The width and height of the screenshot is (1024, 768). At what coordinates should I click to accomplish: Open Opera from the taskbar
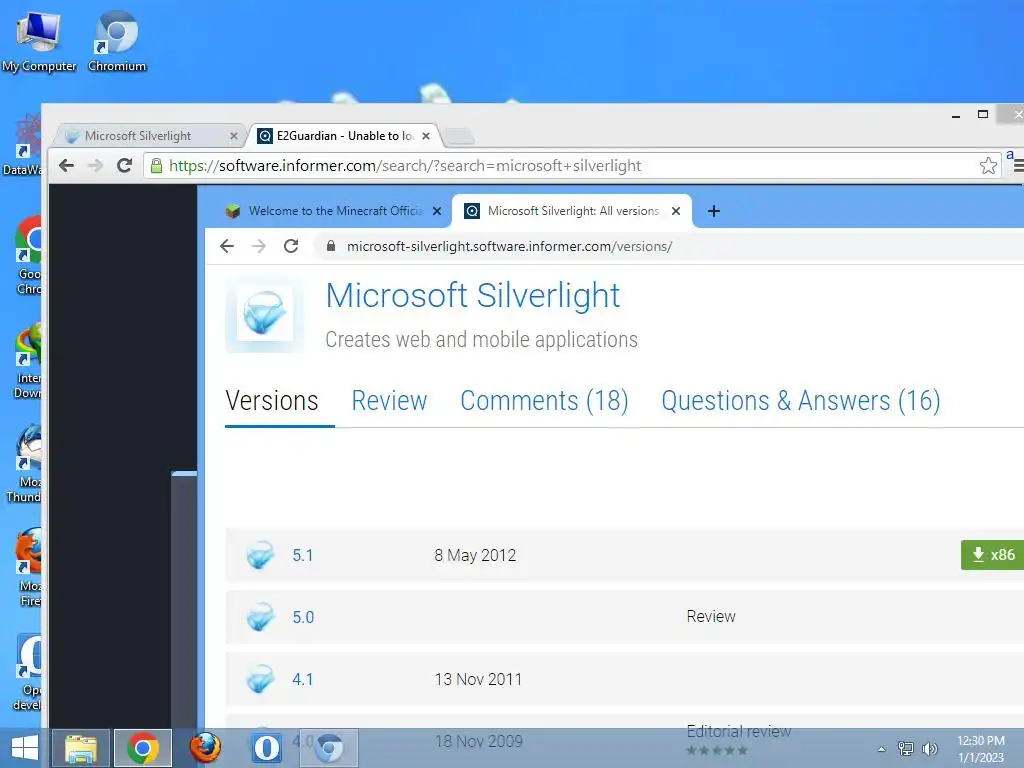tap(266, 748)
